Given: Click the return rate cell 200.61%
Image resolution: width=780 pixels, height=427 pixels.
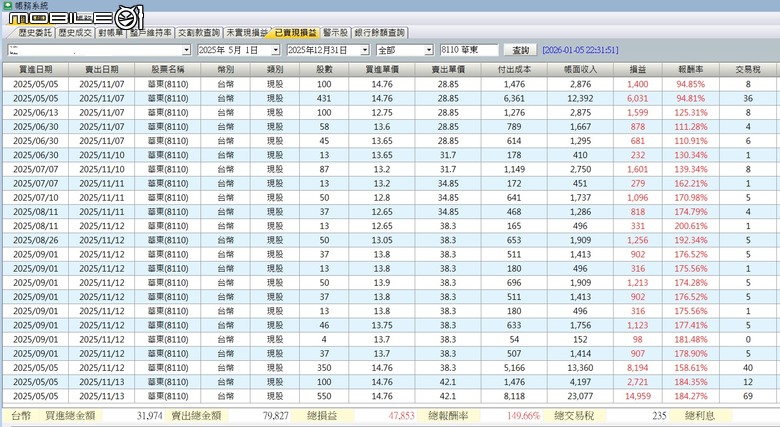Looking at the screenshot, I should pos(691,226).
